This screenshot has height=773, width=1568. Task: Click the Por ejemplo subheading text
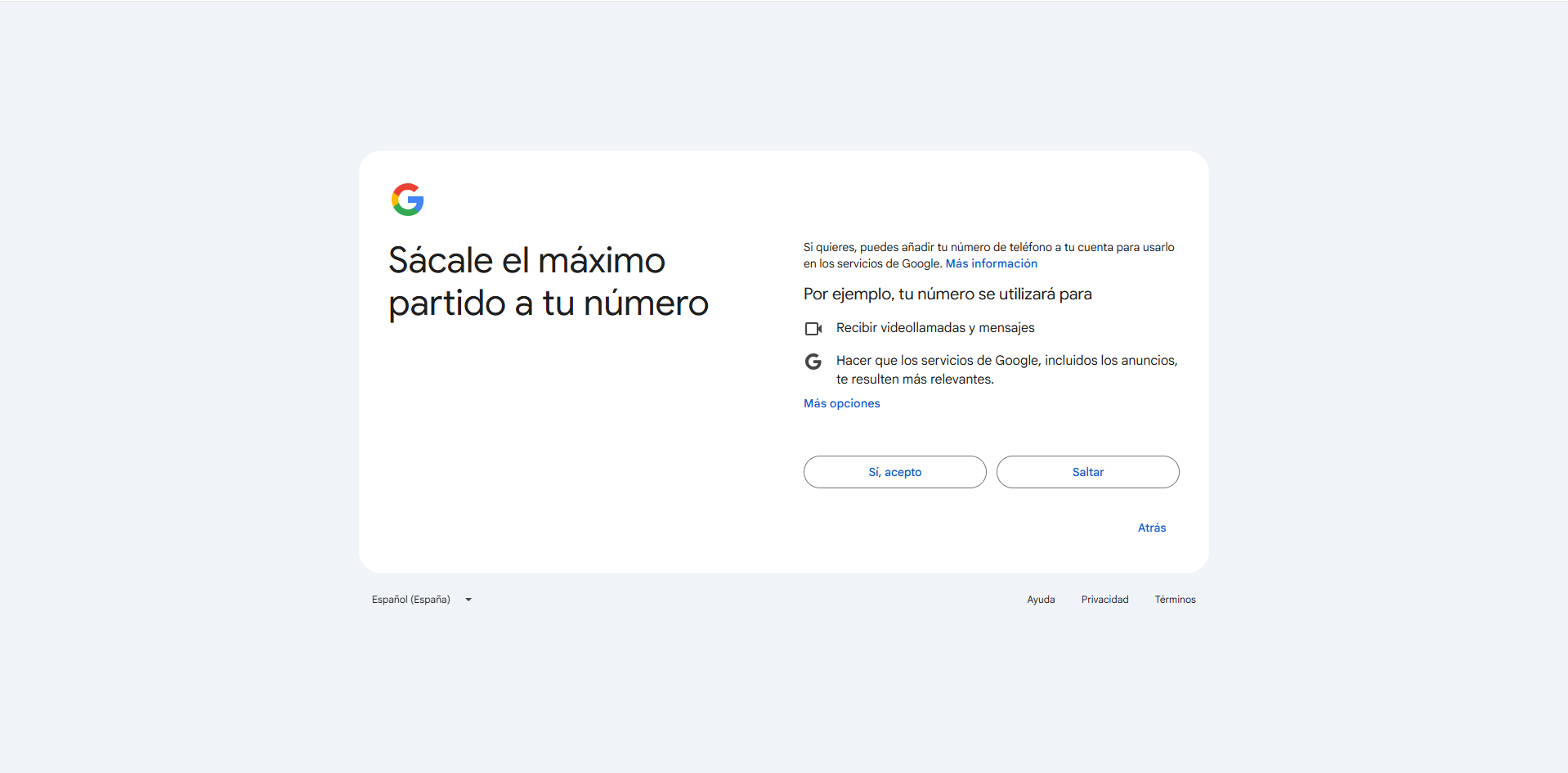(x=948, y=294)
